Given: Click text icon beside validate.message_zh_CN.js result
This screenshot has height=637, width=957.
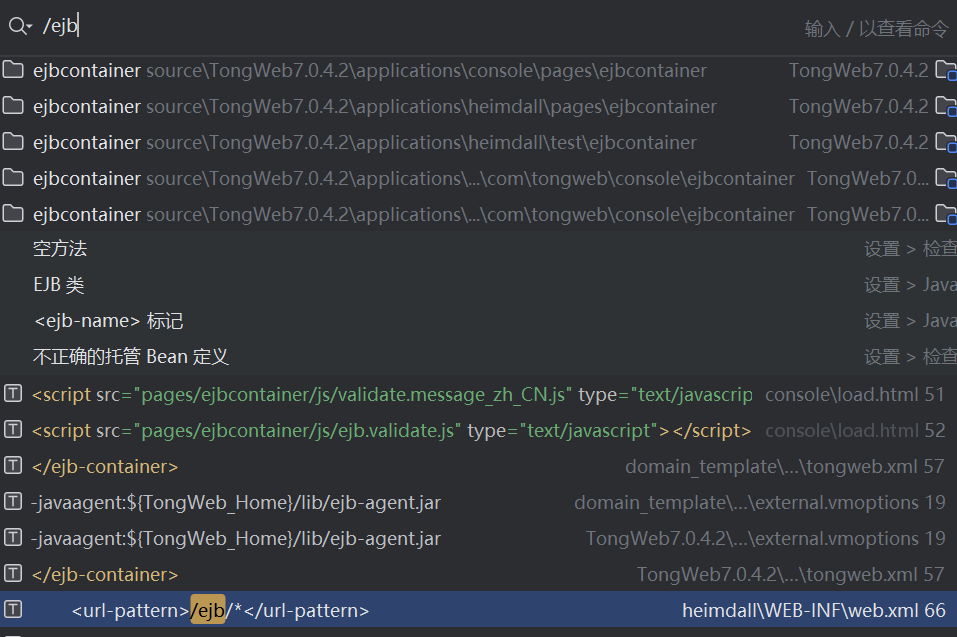Looking at the screenshot, I should pyautogui.click(x=13, y=394).
